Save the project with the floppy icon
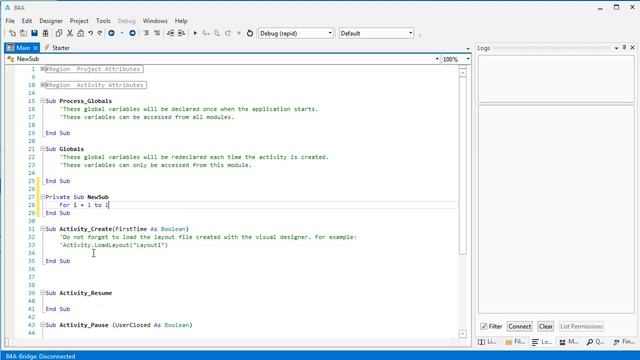This screenshot has width=640, height=360. click(x=34, y=33)
